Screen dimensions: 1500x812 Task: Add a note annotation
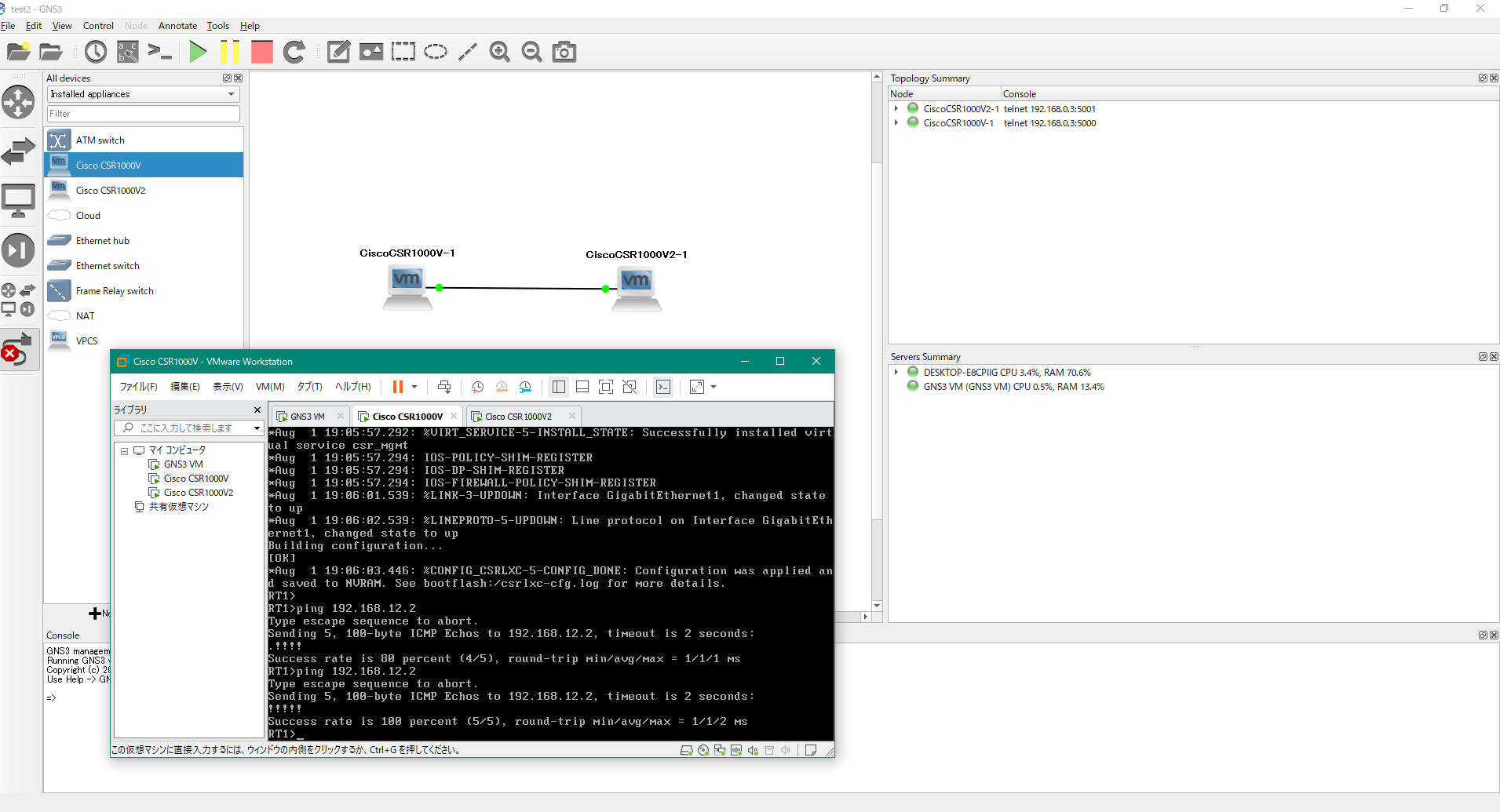(x=338, y=52)
